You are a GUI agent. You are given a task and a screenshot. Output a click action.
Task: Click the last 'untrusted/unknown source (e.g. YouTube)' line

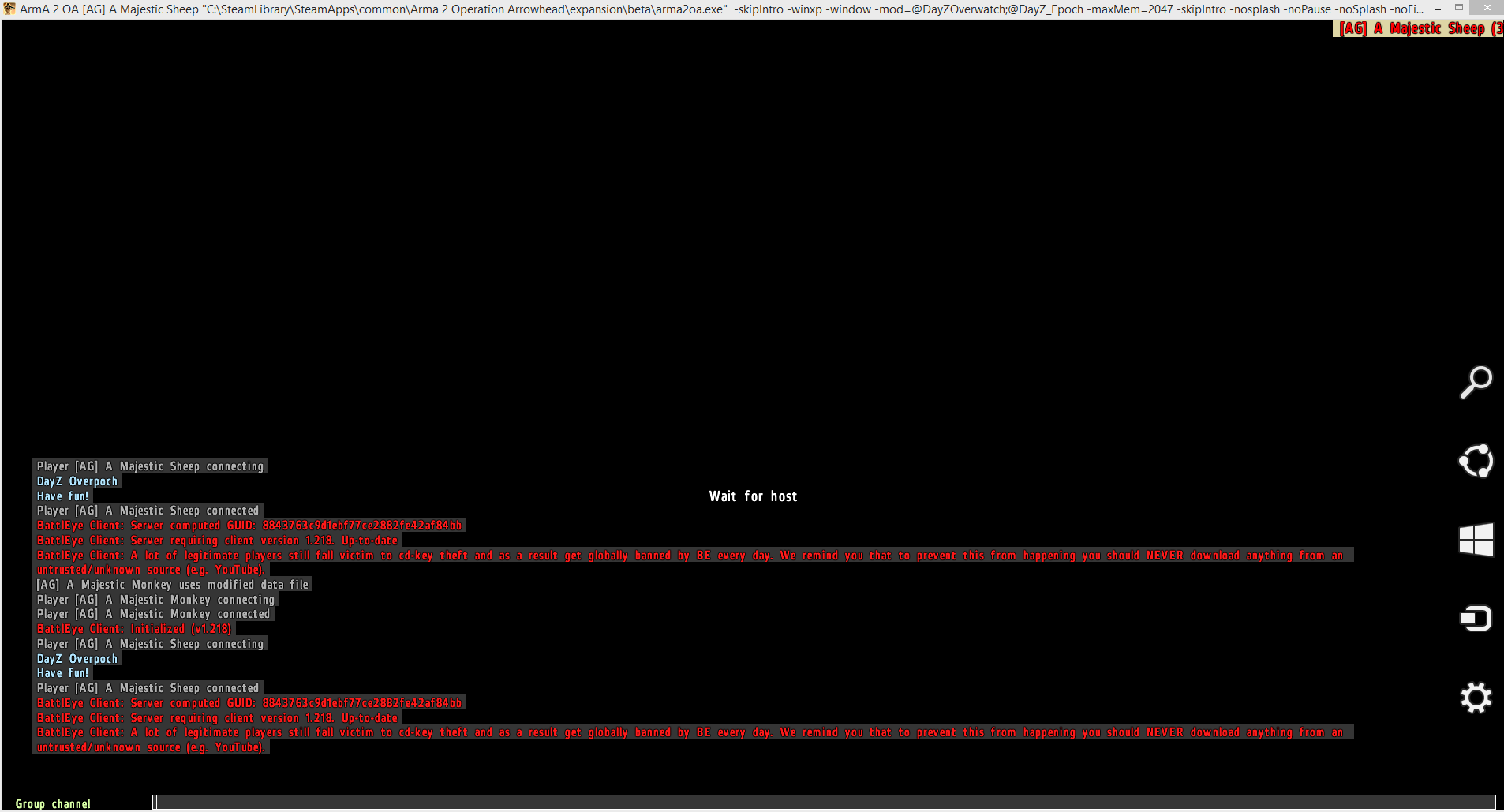(151, 747)
